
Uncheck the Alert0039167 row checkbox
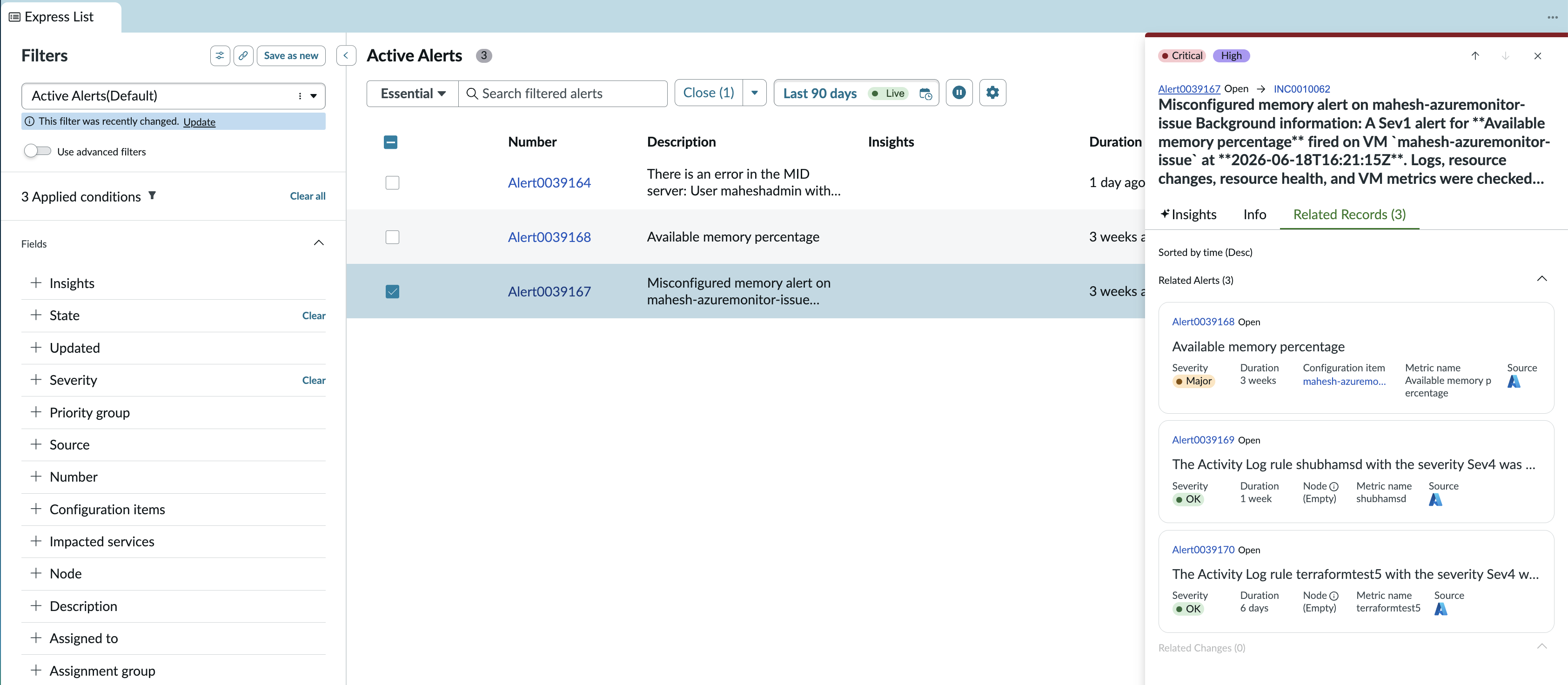click(x=393, y=292)
